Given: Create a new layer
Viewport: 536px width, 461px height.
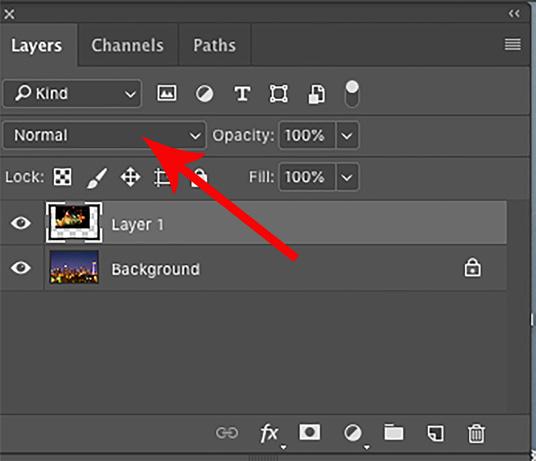Looking at the screenshot, I should click(x=436, y=433).
